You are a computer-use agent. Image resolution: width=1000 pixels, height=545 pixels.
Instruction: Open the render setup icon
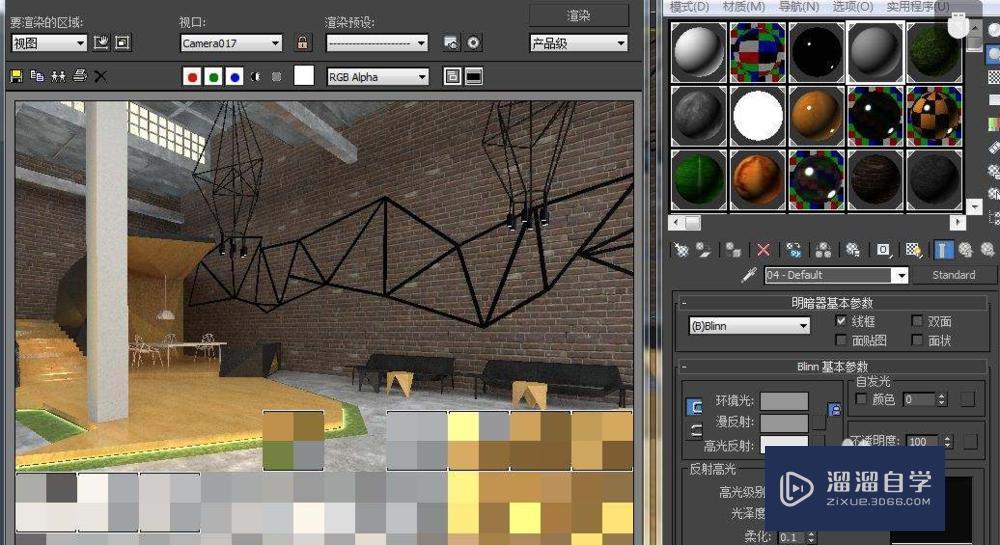pyautogui.click(x=451, y=43)
